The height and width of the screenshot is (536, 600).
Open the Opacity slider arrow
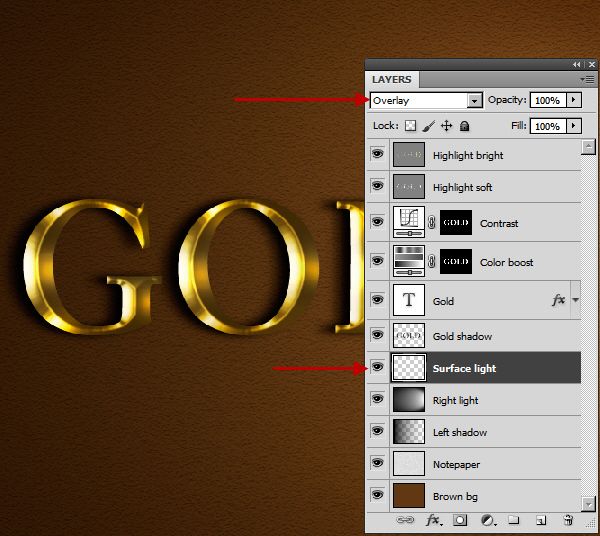click(574, 100)
